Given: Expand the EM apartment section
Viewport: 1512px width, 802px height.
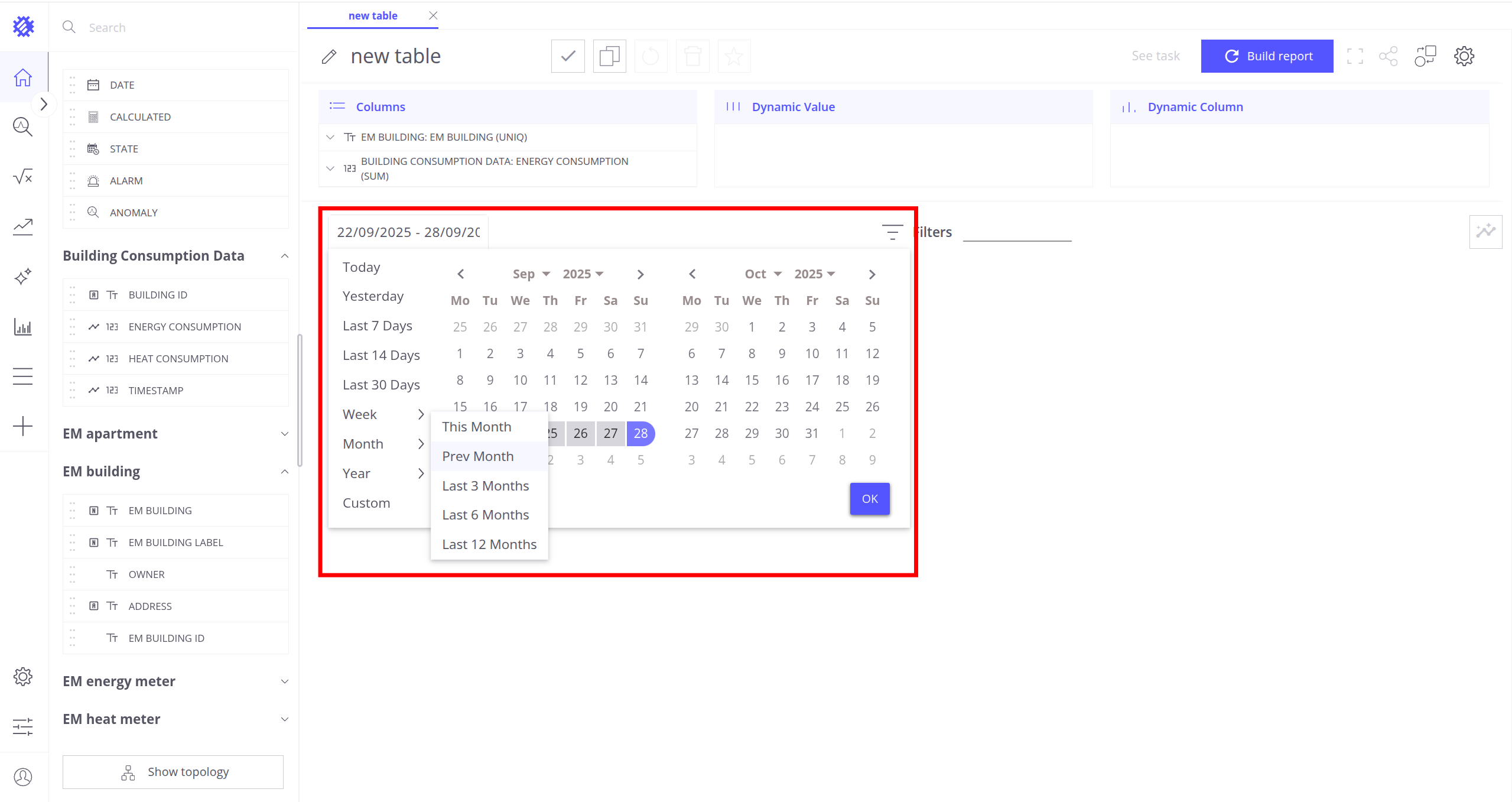Looking at the screenshot, I should [285, 434].
